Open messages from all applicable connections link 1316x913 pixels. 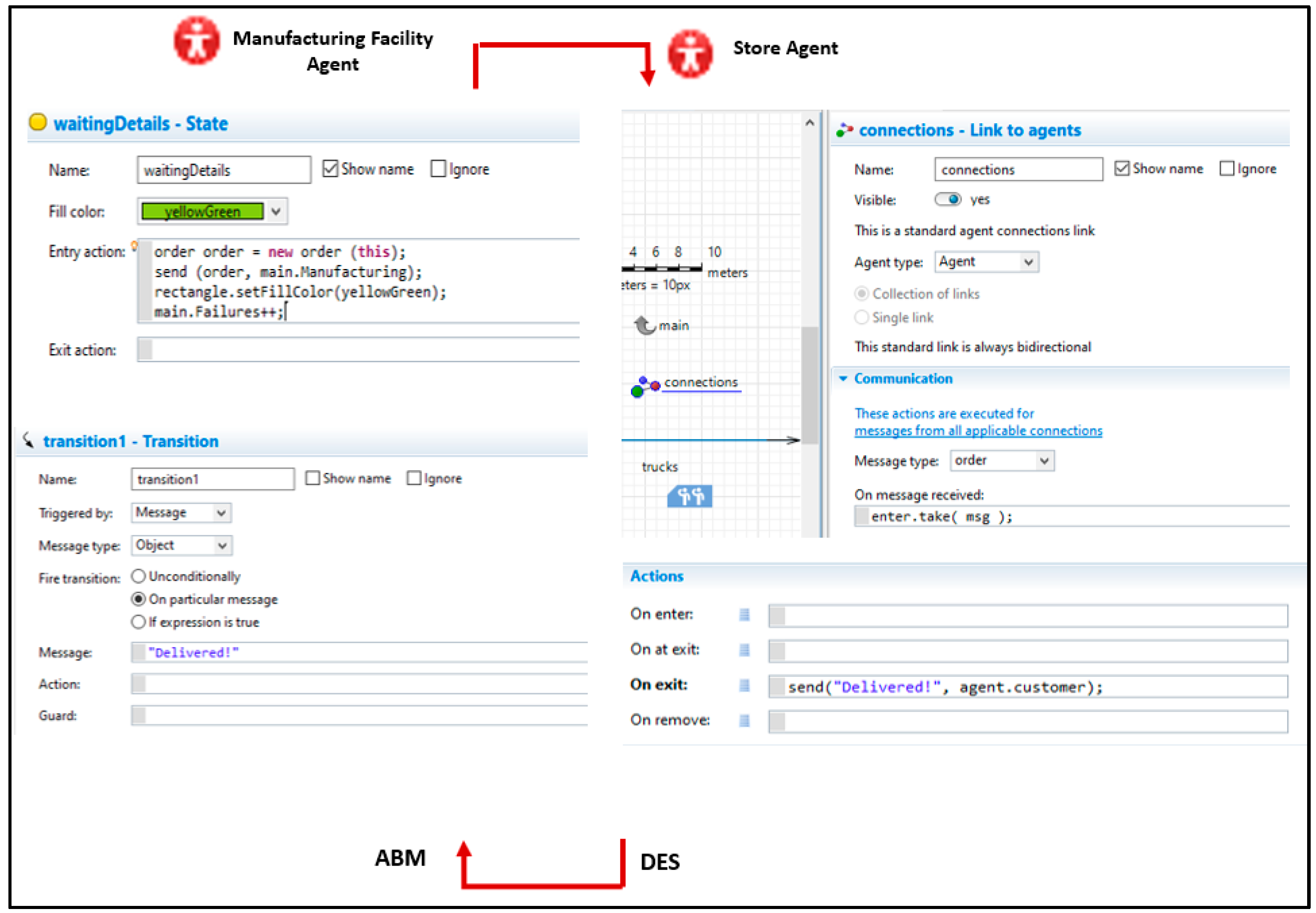point(978,430)
